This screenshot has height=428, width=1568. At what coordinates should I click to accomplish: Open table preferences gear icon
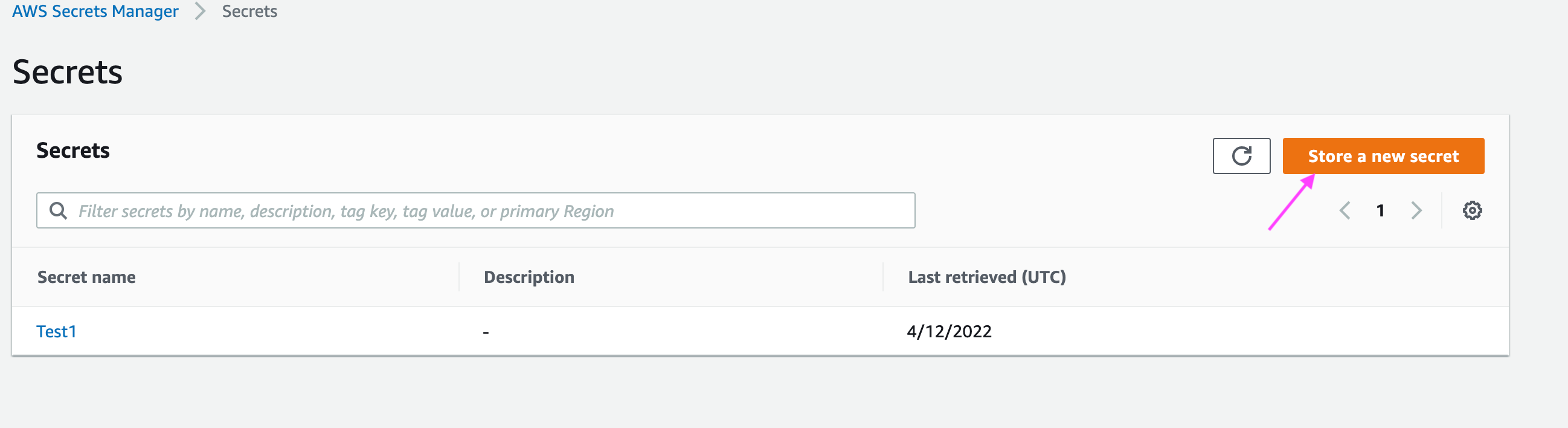pos(1472,210)
